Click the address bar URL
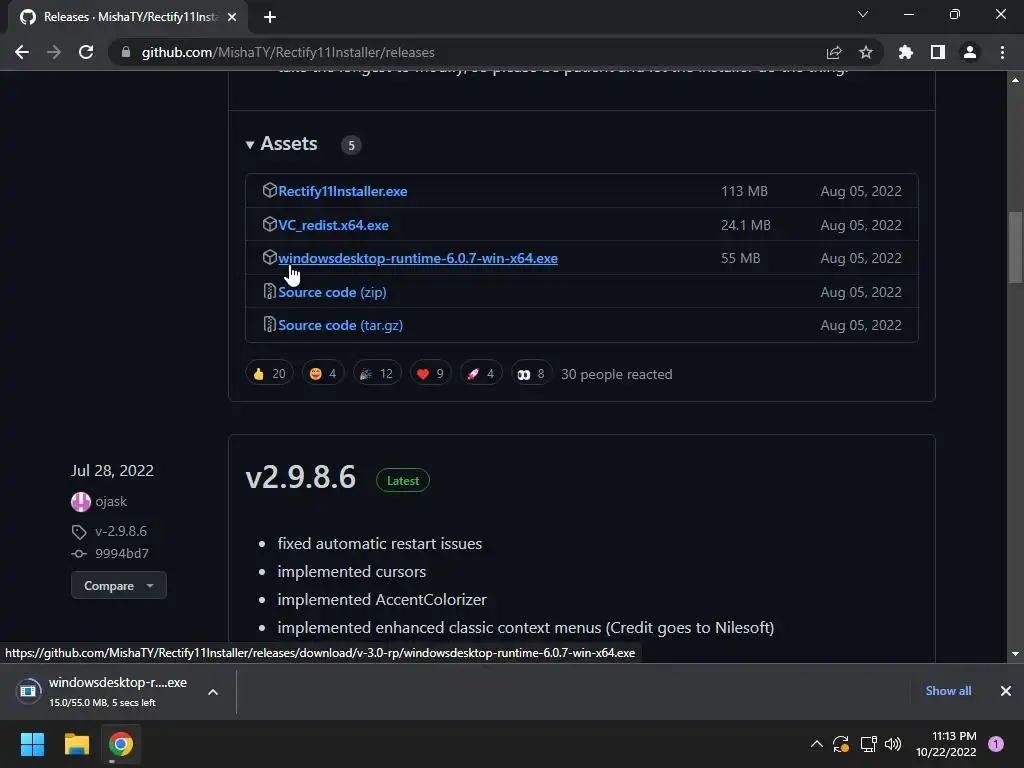 [x=288, y=52]
